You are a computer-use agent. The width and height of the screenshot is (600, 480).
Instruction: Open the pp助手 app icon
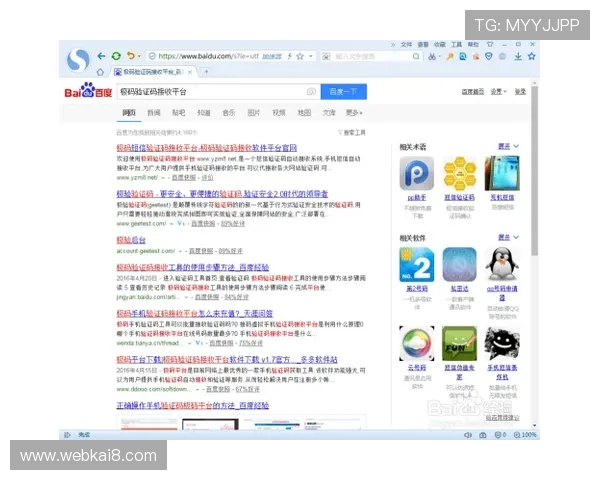(x=416, y=175)
